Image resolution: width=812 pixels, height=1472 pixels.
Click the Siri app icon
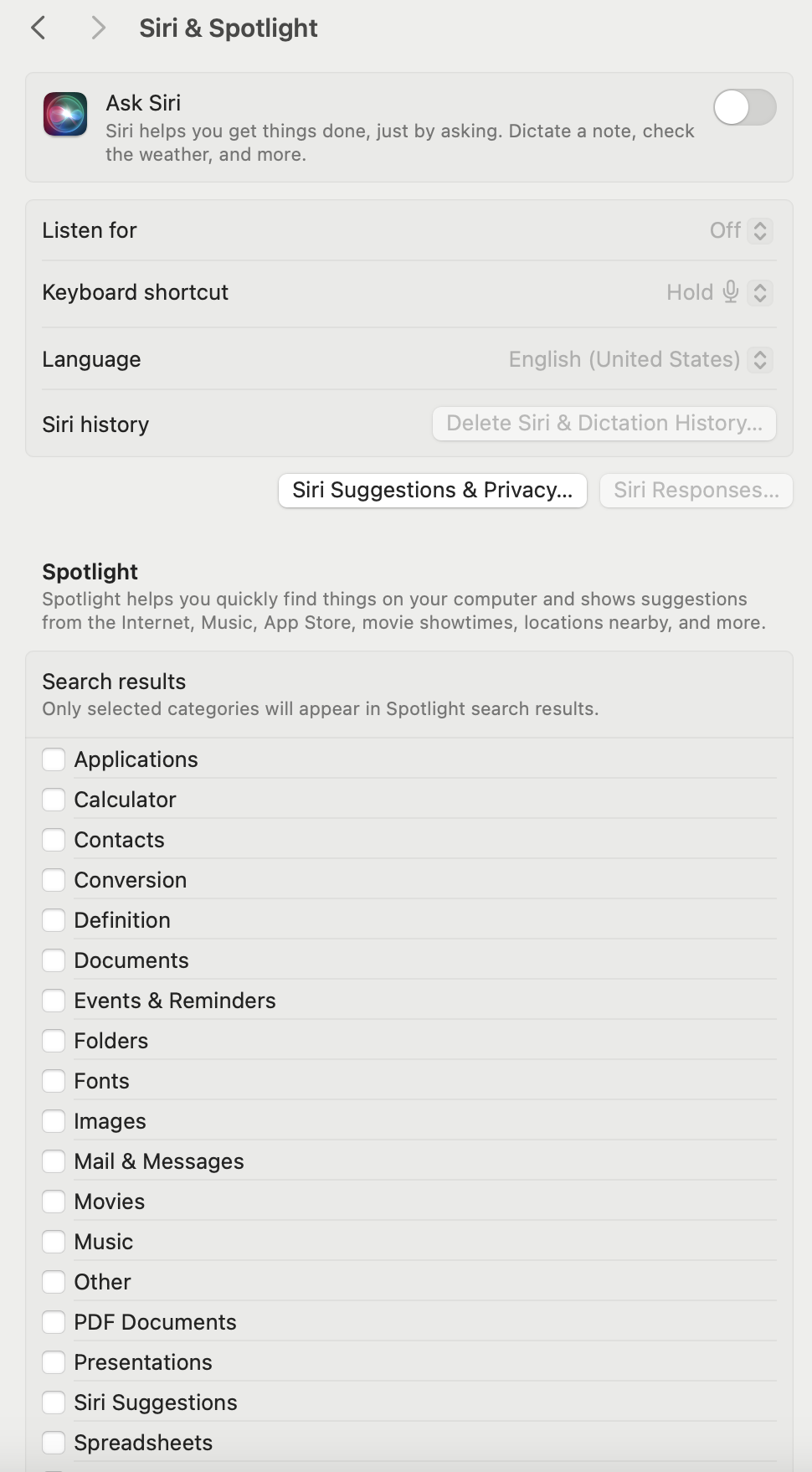pyautogui.click(x=65, y=114)
